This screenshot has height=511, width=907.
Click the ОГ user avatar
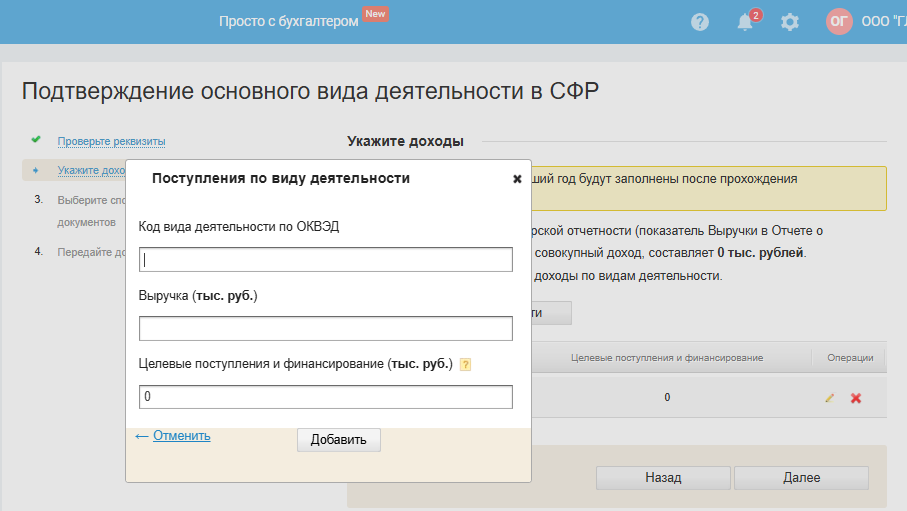click(839, 22)
